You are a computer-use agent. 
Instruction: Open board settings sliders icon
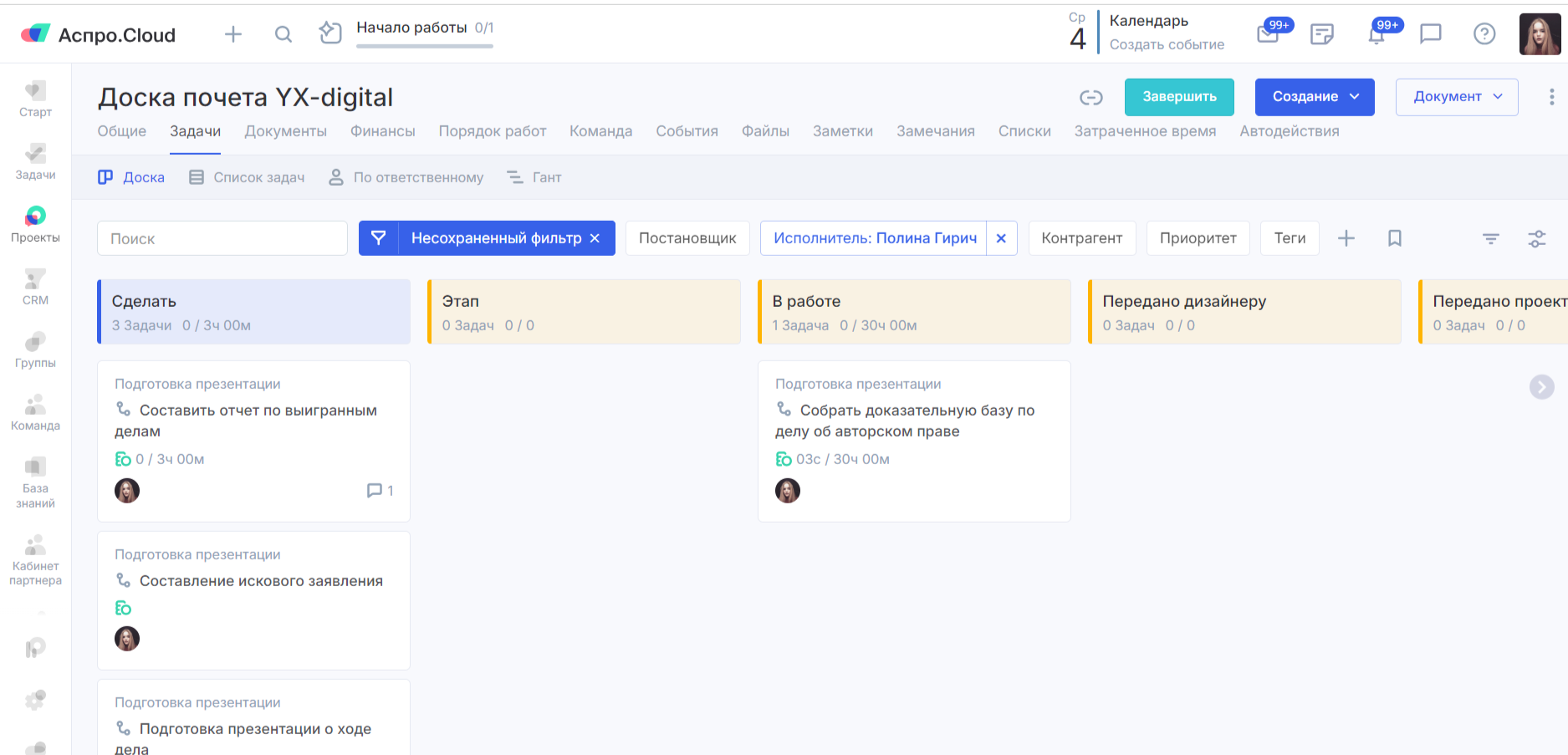(1536, 238)
